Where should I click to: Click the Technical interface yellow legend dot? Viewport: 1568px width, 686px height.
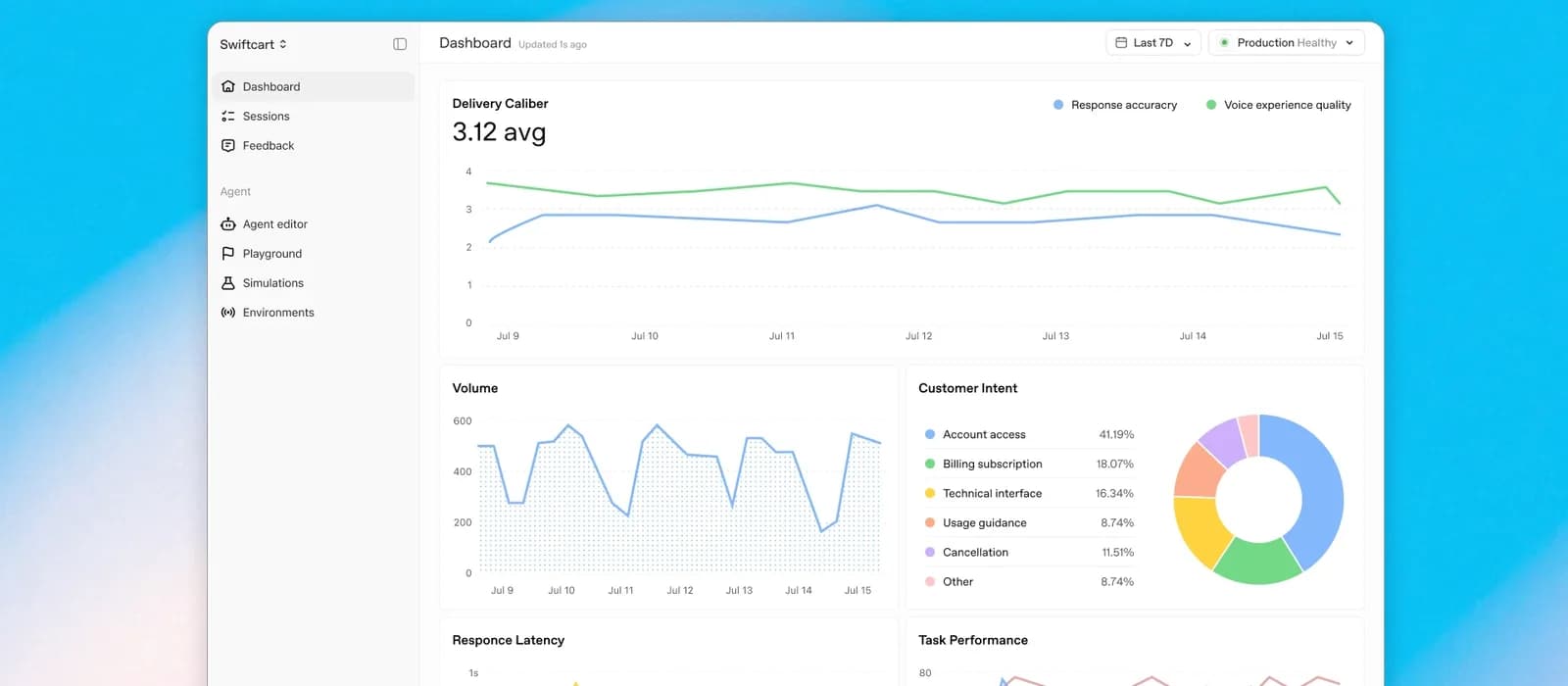[930, 493]
